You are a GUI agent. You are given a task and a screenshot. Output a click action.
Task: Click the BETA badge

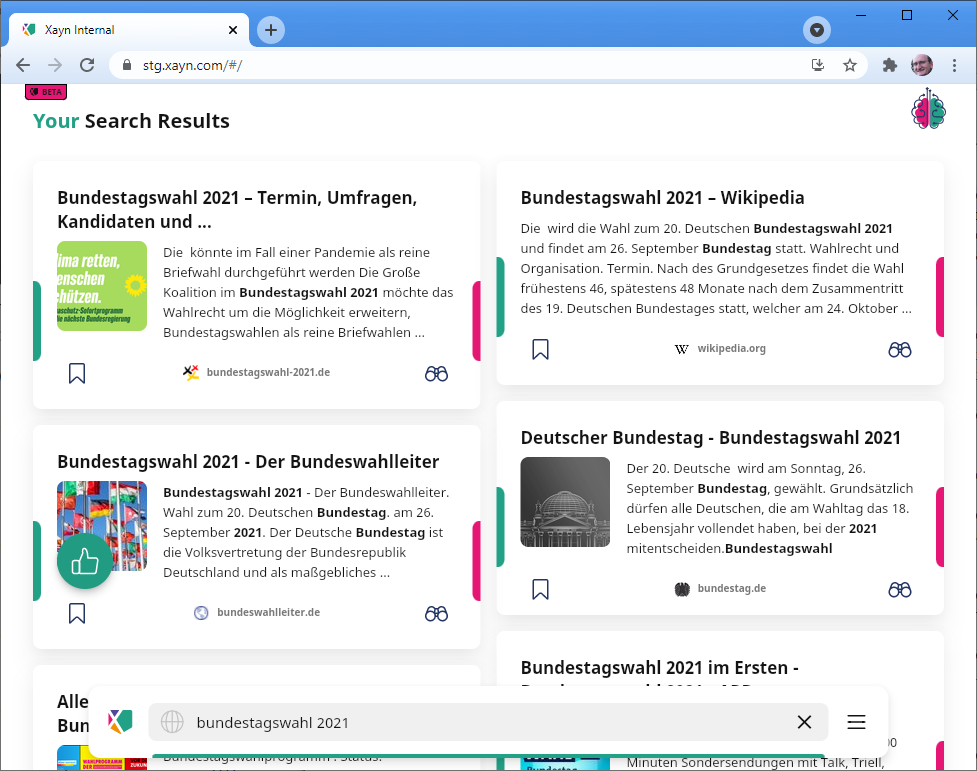(46, 92)
